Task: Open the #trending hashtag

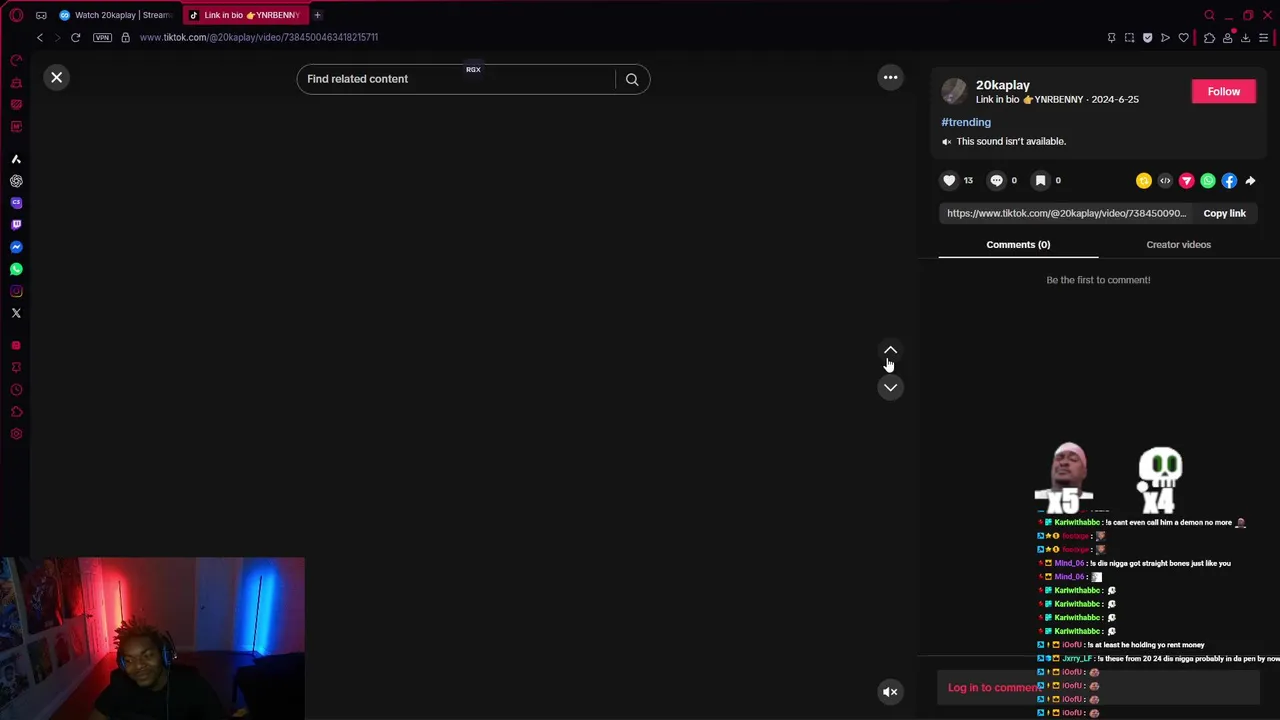Action: 966,122
